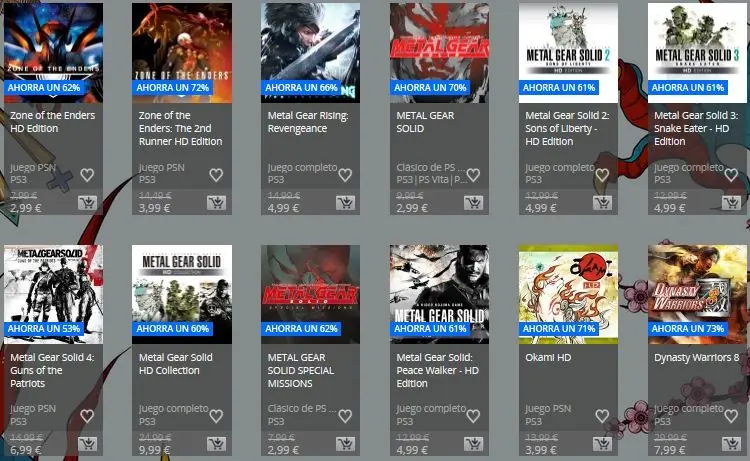Favorite Metal Gear Solid HD Collection heart

[x=216, y=416]
